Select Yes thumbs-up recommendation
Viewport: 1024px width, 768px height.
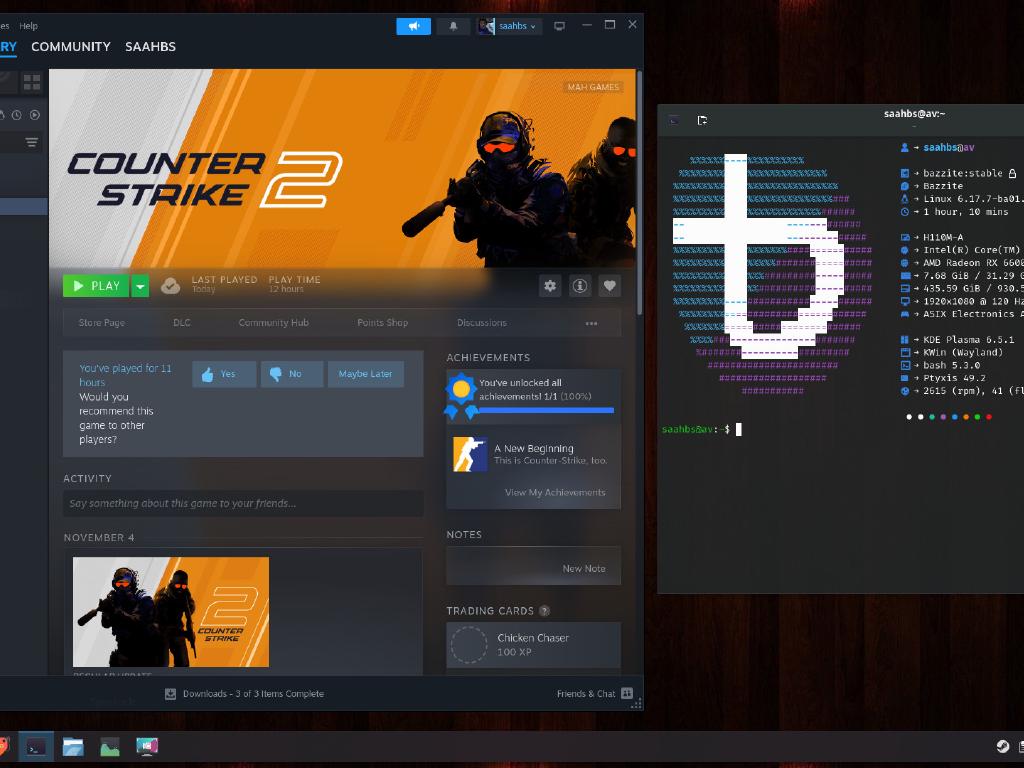[224, 374]
